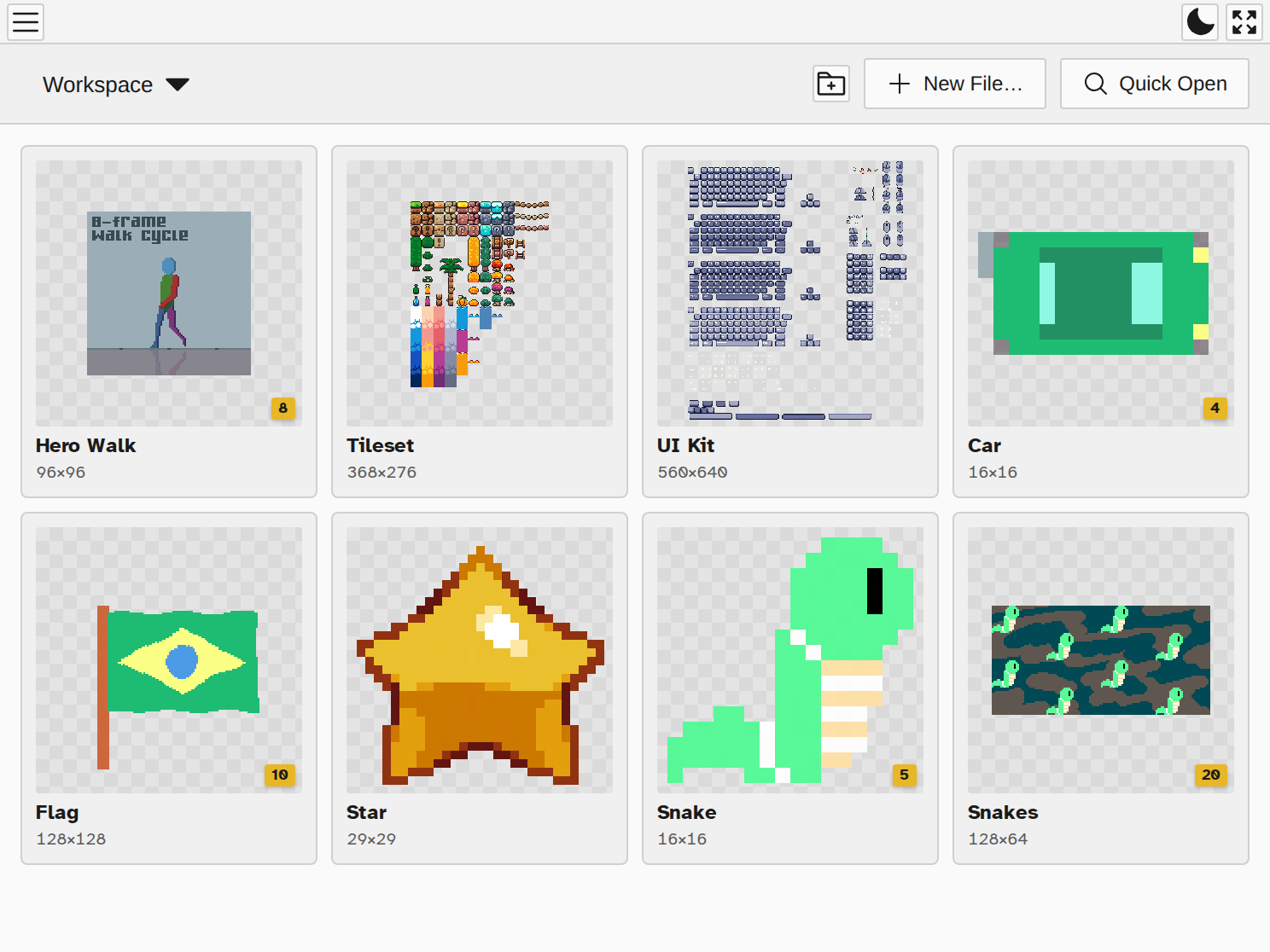Click the new folder icon
This screenshot has width=1270, height=952.
coord(831,84)
